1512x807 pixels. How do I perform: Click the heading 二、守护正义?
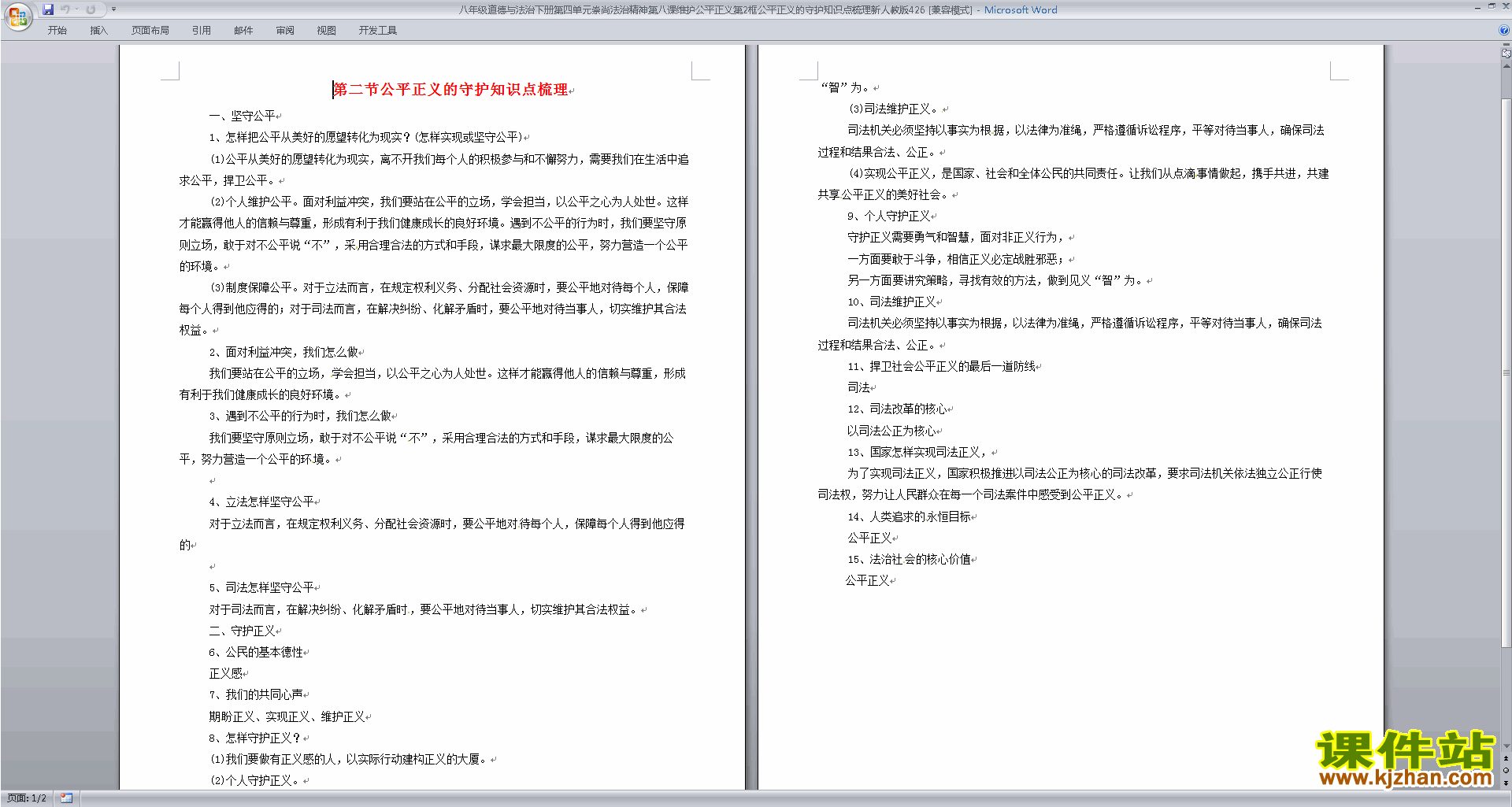[243, 631]
